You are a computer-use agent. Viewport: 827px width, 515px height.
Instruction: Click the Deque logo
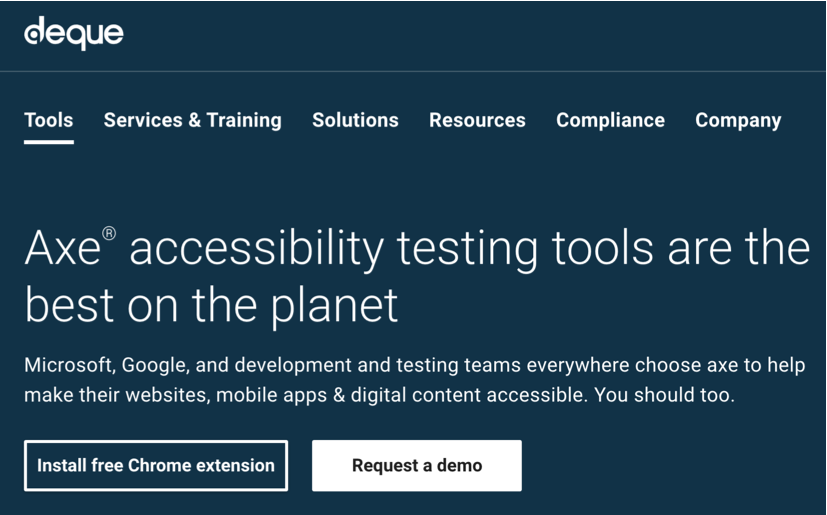[x=74, y=33]
